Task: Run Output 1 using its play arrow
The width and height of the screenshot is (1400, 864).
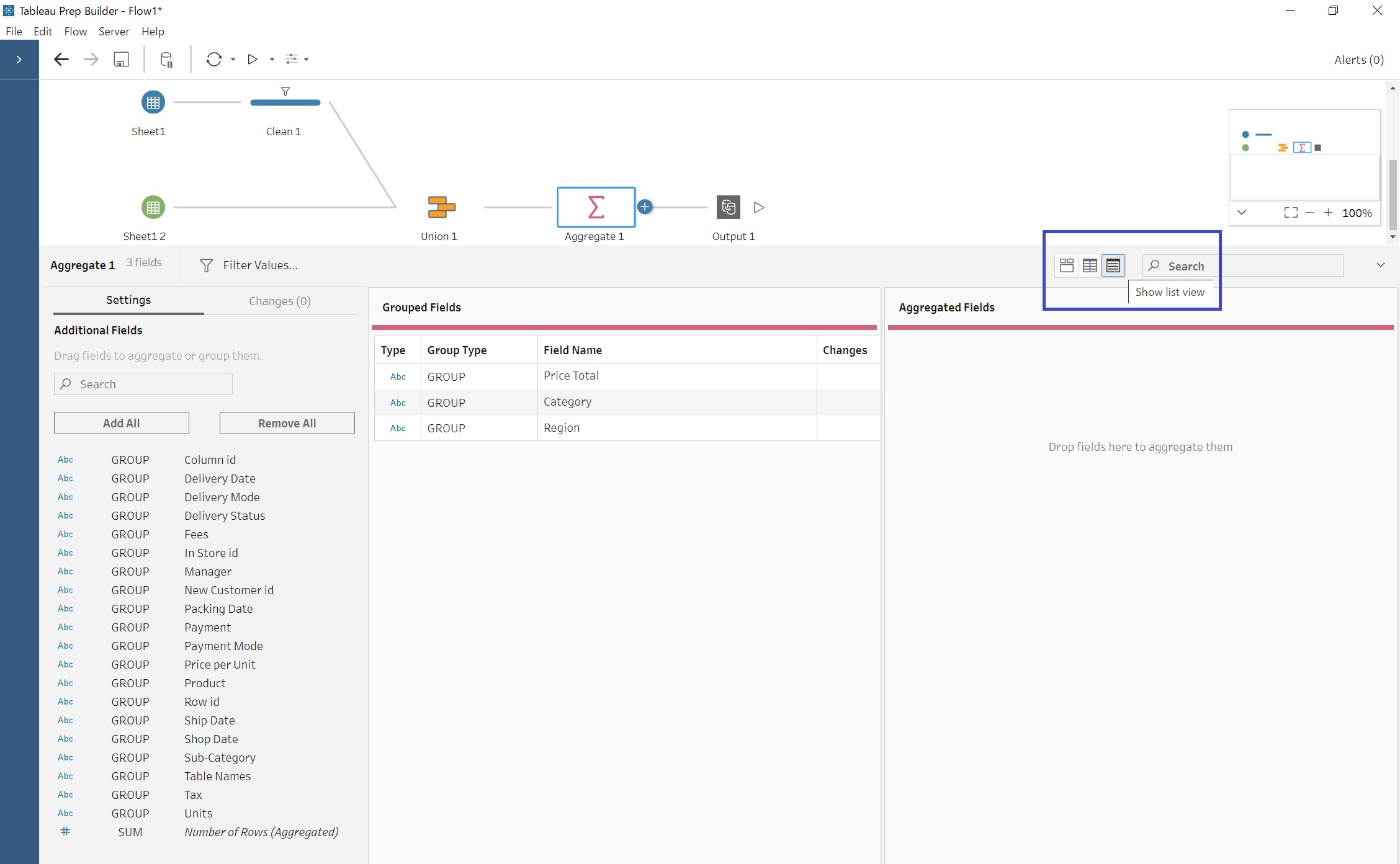Action: (759, 207)
